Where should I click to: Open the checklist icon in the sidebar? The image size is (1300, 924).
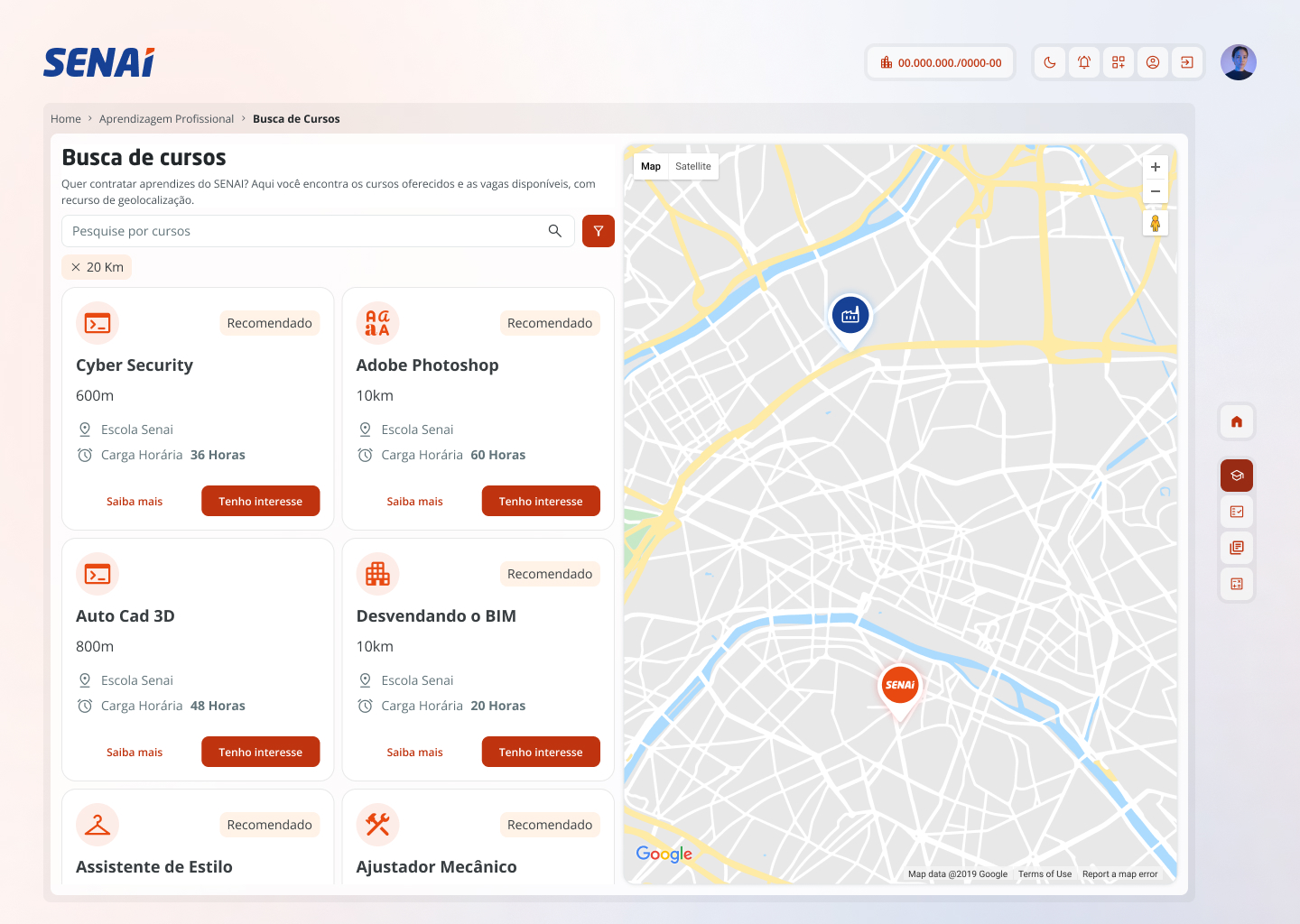point(1236,511)
